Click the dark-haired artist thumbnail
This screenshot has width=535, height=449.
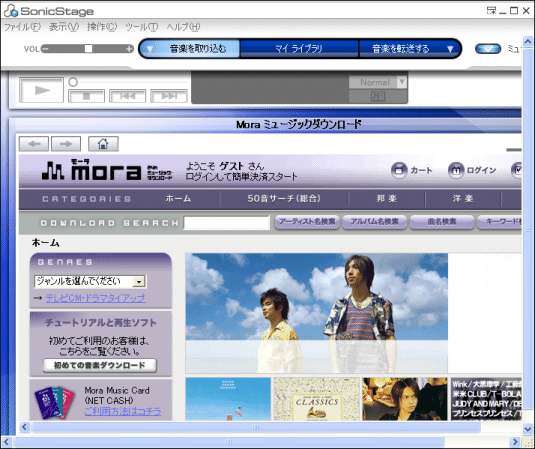pos(405,399)
